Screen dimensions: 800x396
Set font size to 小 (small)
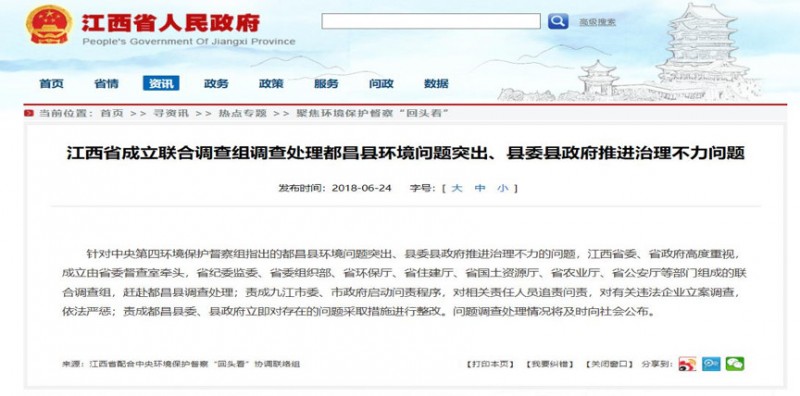(x=503, y=188)
